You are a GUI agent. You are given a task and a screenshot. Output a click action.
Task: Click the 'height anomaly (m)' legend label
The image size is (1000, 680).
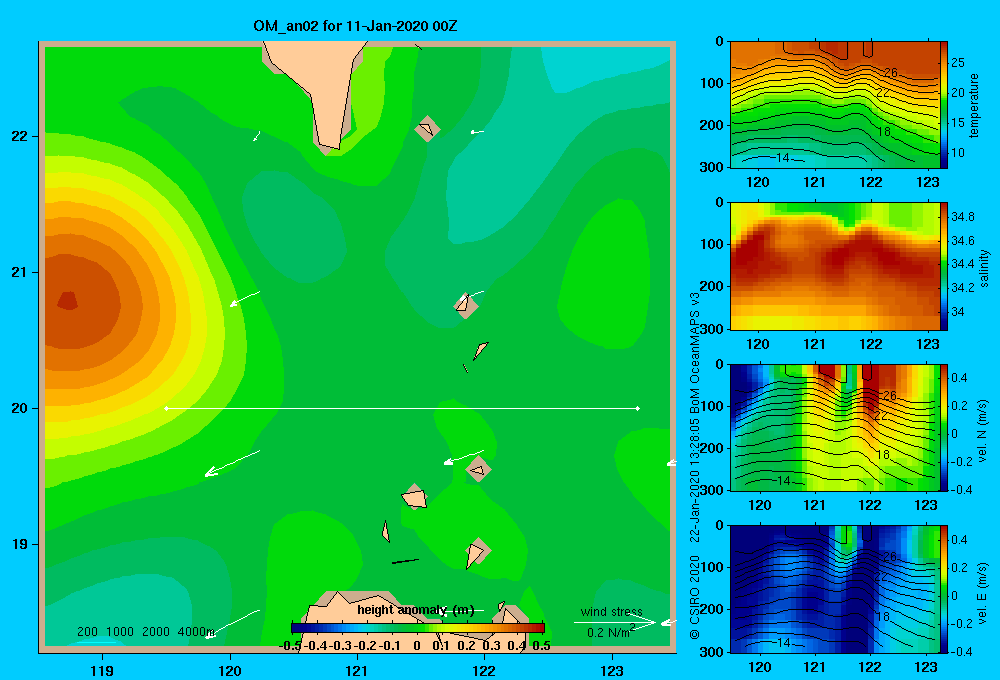[416, 610]
